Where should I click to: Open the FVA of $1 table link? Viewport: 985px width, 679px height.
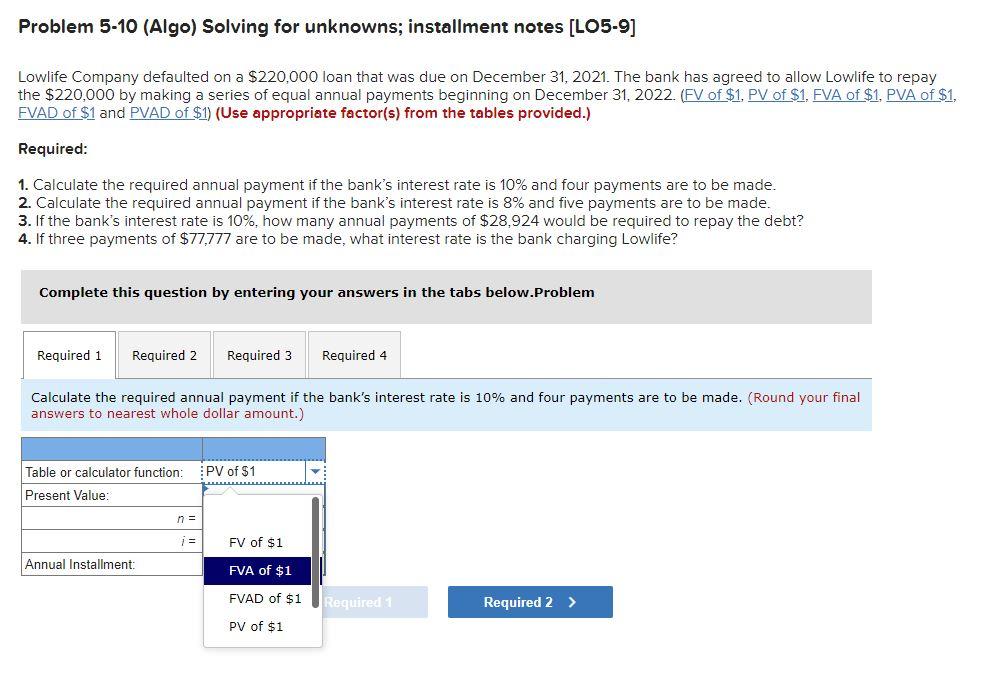pyautogui.click(x=846, y=95)
